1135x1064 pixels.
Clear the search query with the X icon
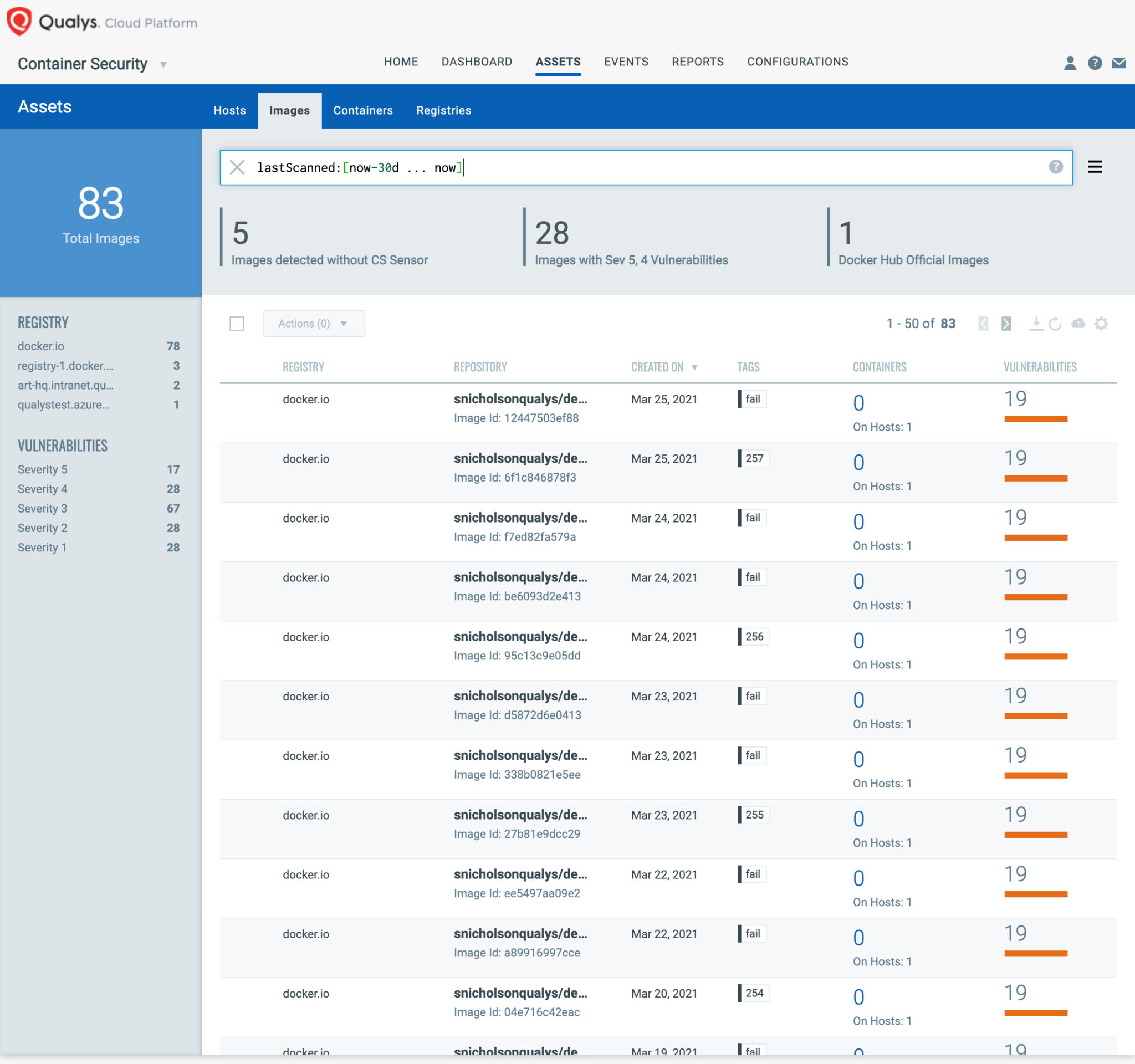tap(238, 168)
